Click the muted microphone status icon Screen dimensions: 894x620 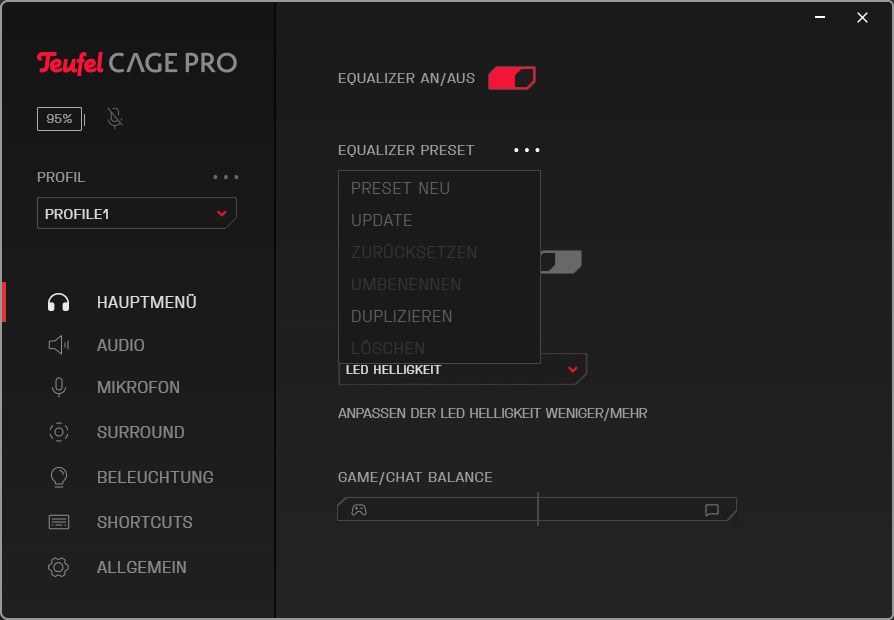coord(115,119)
